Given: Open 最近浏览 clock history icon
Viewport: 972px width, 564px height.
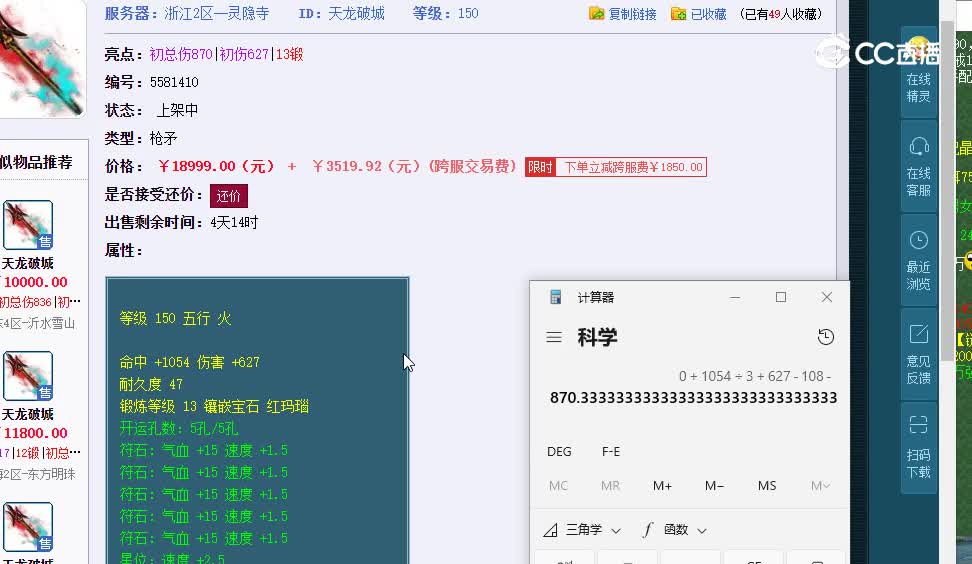Looking at the screenshot, I should tap(919, 240).
